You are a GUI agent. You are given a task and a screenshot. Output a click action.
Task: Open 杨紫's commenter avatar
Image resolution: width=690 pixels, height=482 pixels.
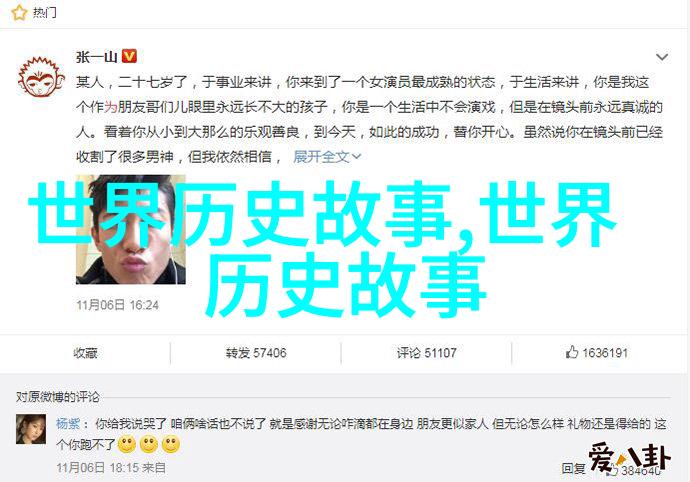pyautogui.click(x=31, y=429)
